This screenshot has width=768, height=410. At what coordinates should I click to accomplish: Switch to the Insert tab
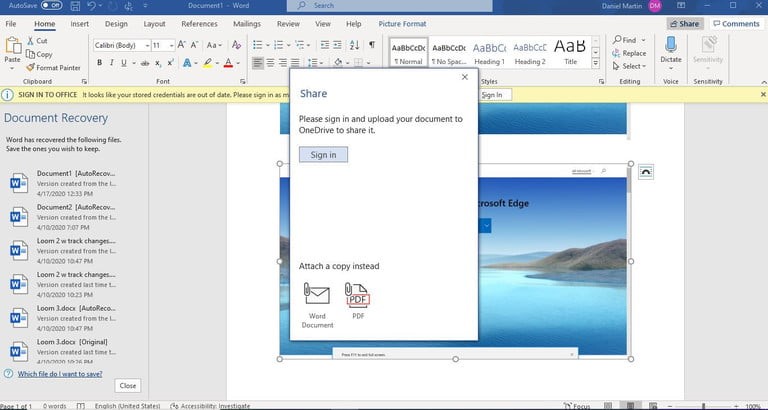point(79,24)
